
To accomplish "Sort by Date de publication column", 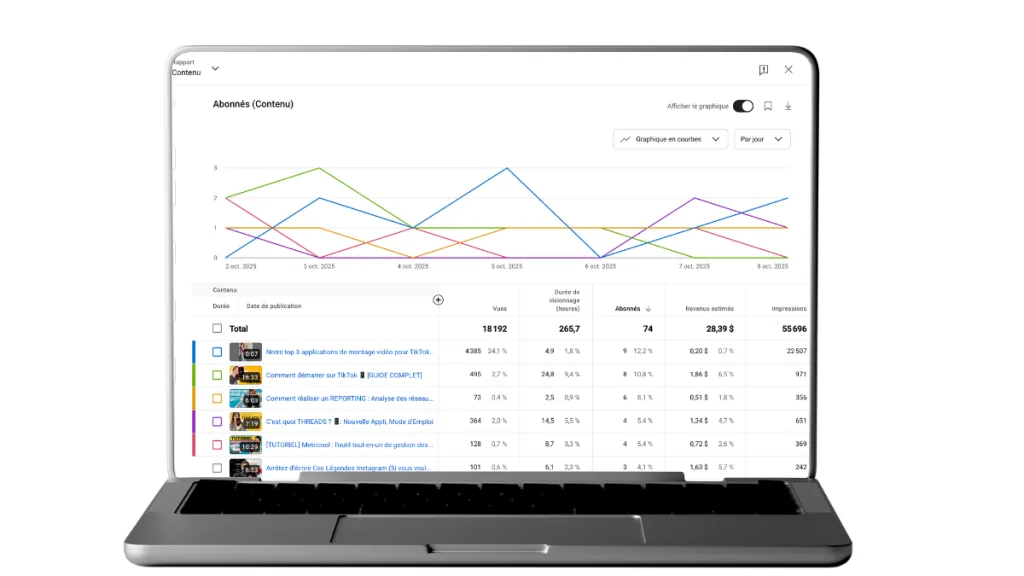I will [x=273, y=306].
